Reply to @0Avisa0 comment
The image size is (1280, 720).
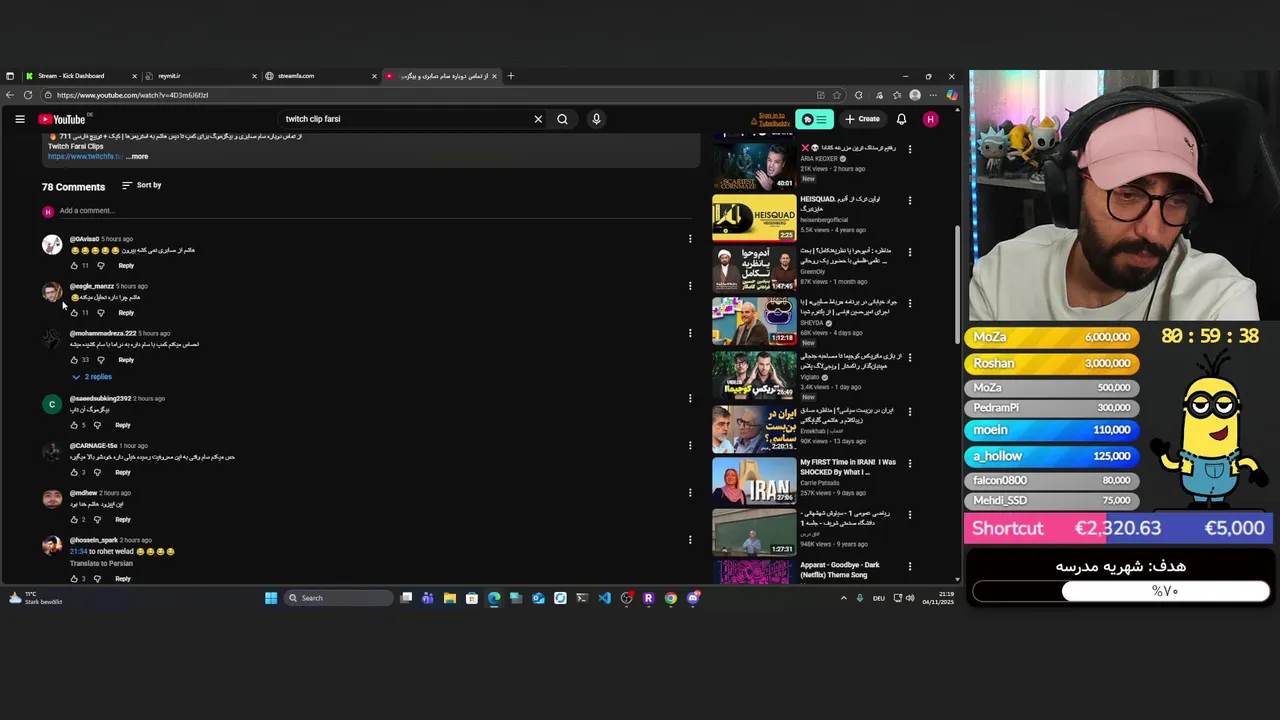[x=126, y=266]
